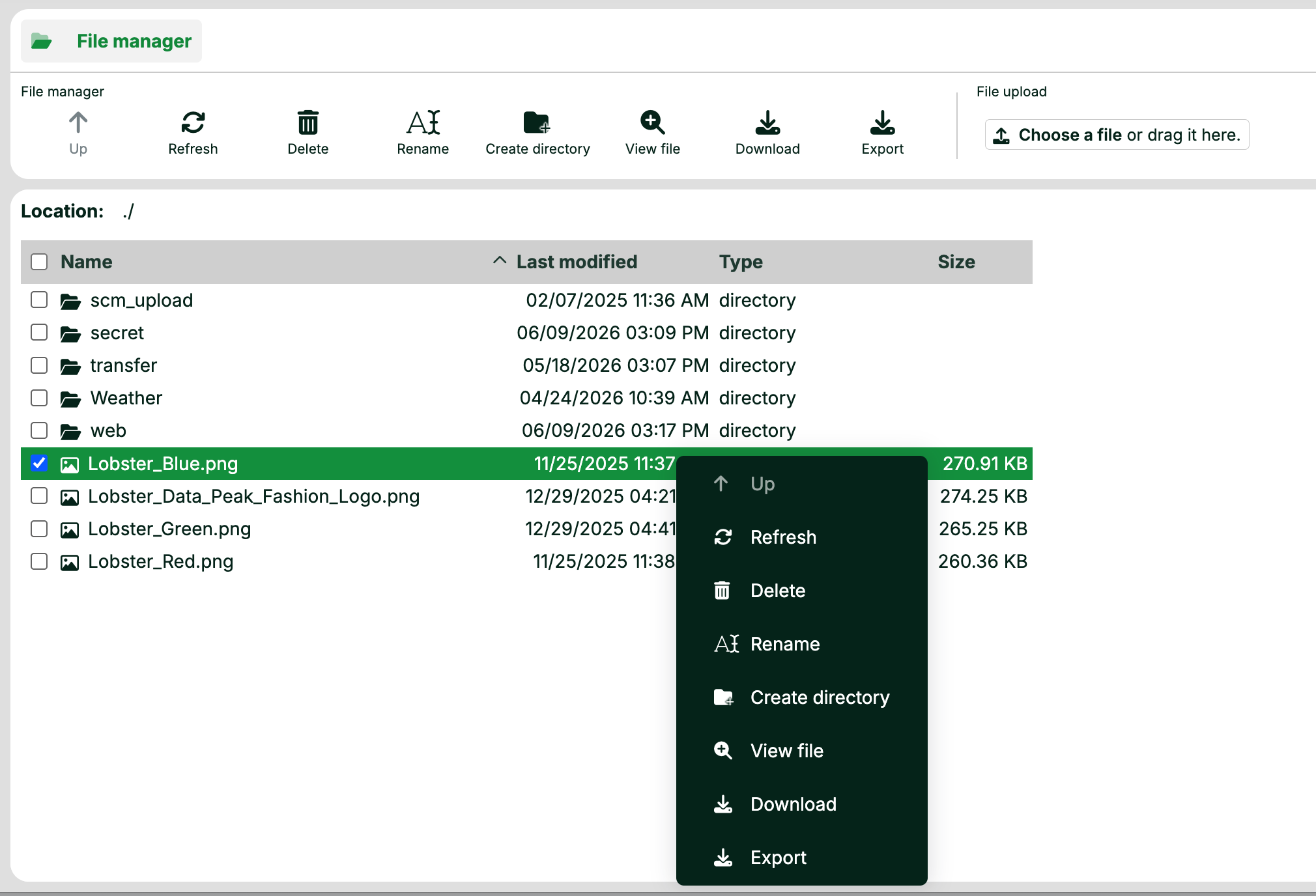Click the ./ location path

[128, 211]
